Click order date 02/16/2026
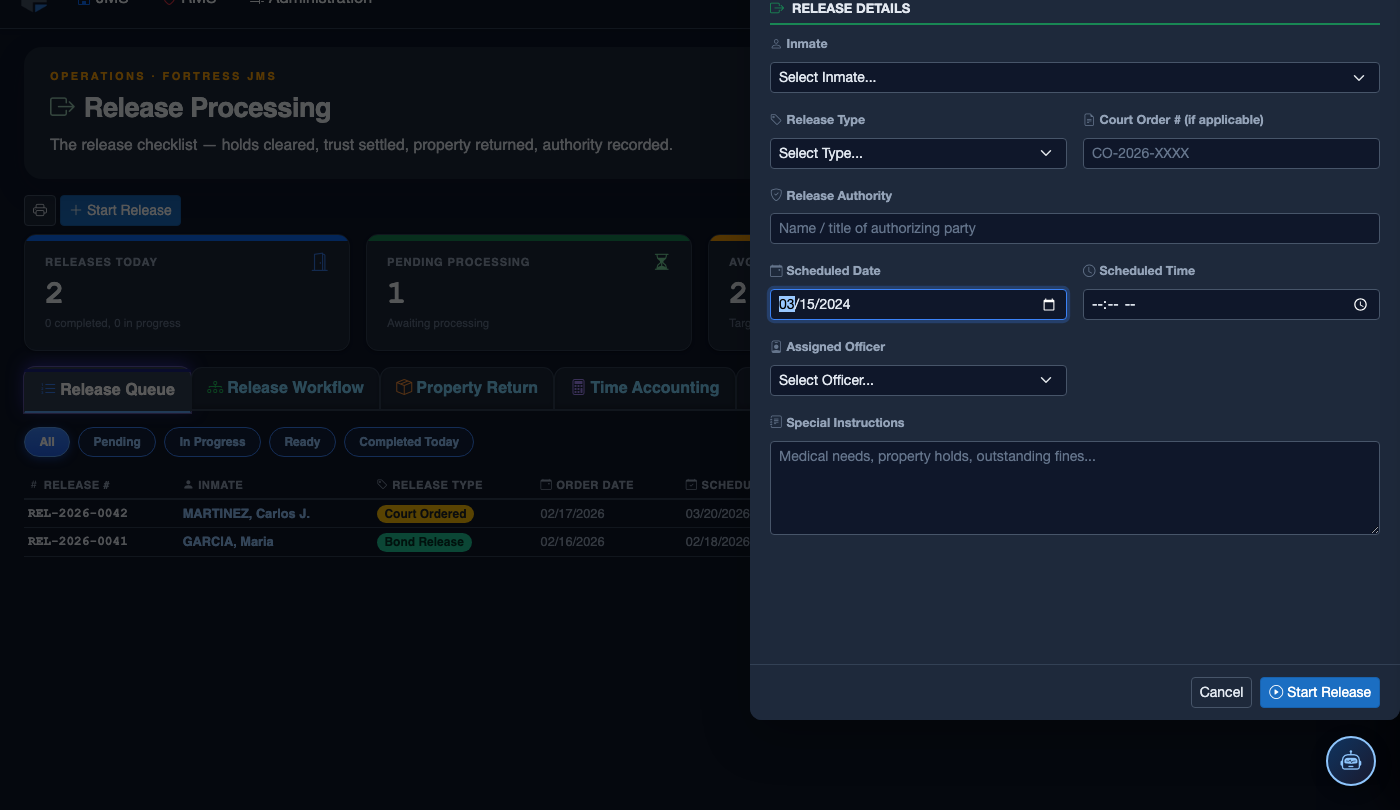The width and height of the screenshot is (1400, 810). point(572,542)
